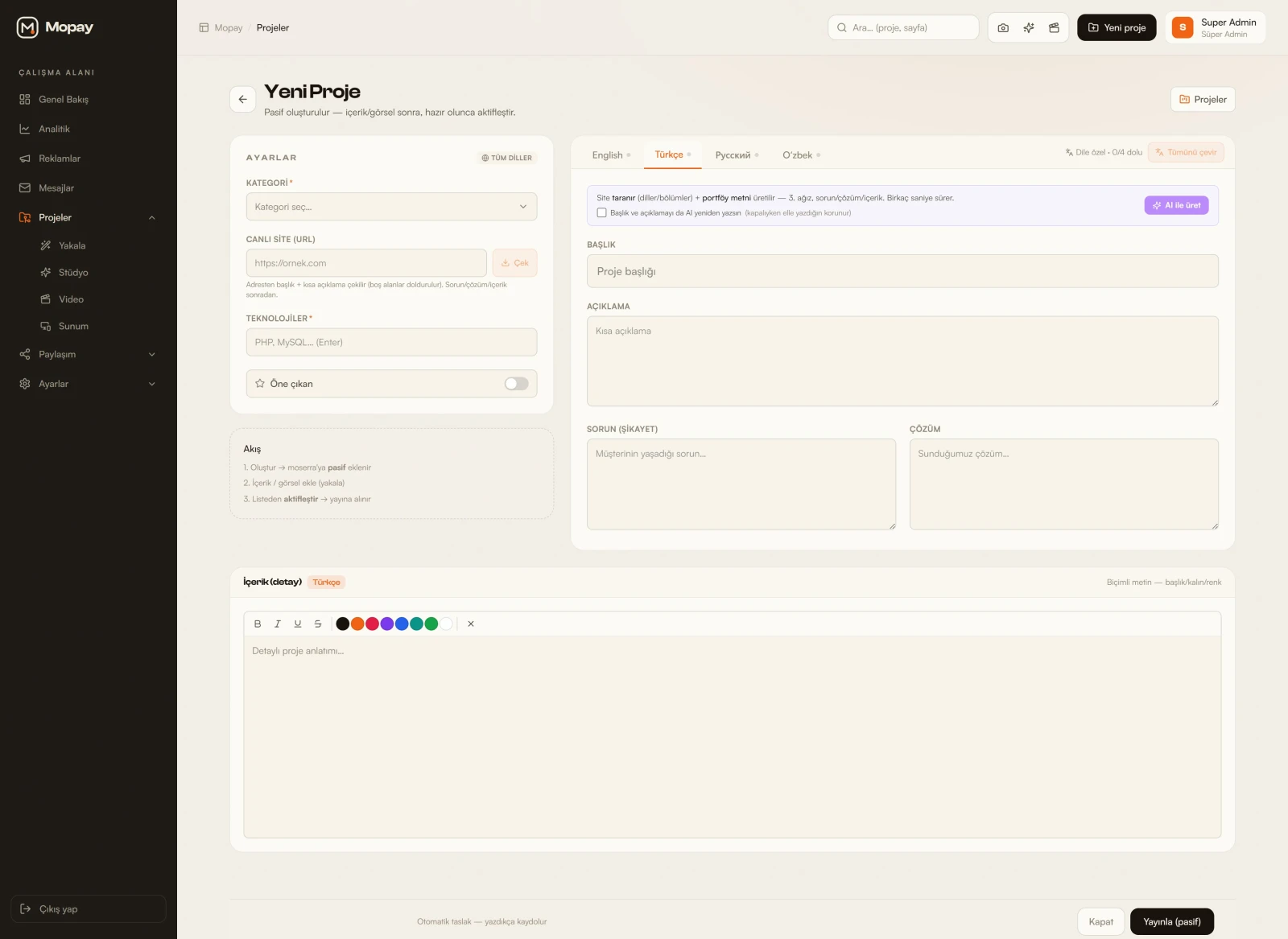Apply bold formatting in content editor
Viewport: 1288px width, 939px height.
click(x=258, y=624)
